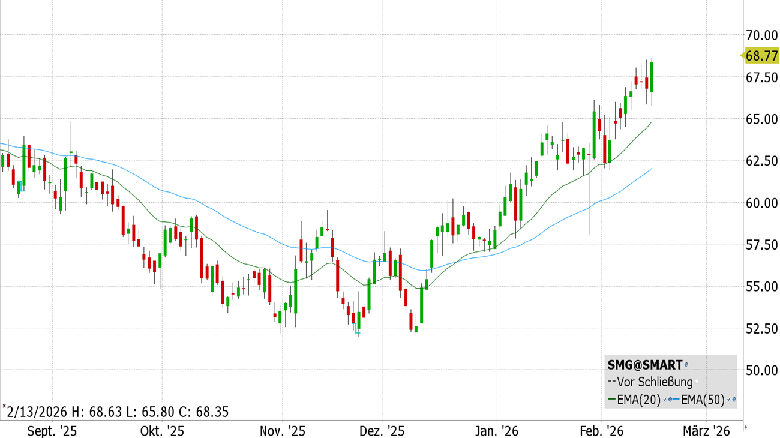Click the green EMA(20) line swatch
This screenshot has width=780, height=438.
(612, 399)
